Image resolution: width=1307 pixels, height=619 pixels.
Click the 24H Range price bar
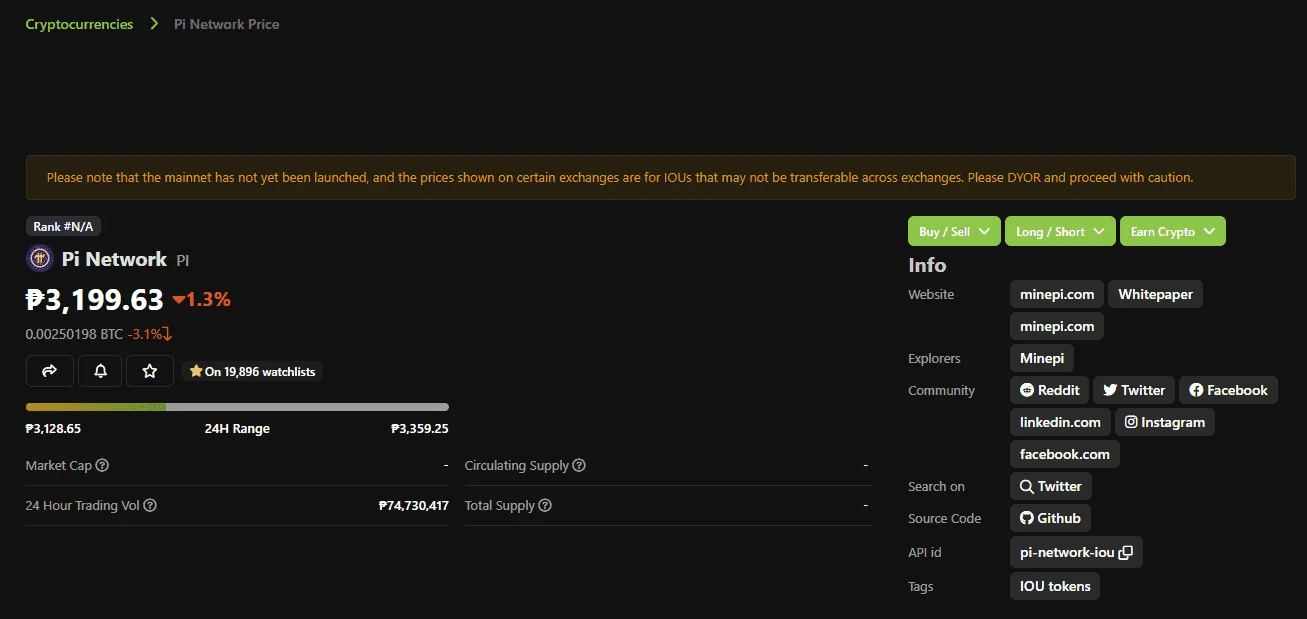coord(237,407)
